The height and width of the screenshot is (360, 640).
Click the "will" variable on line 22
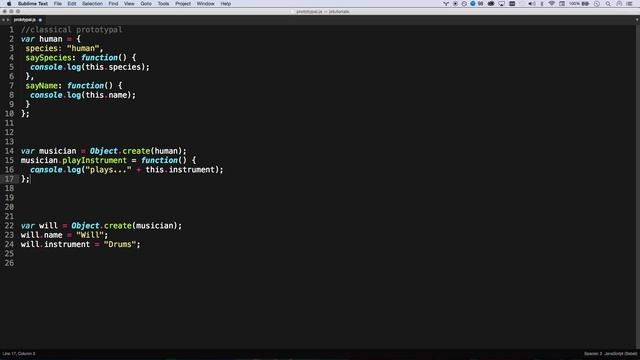click(x=48, y=226)
